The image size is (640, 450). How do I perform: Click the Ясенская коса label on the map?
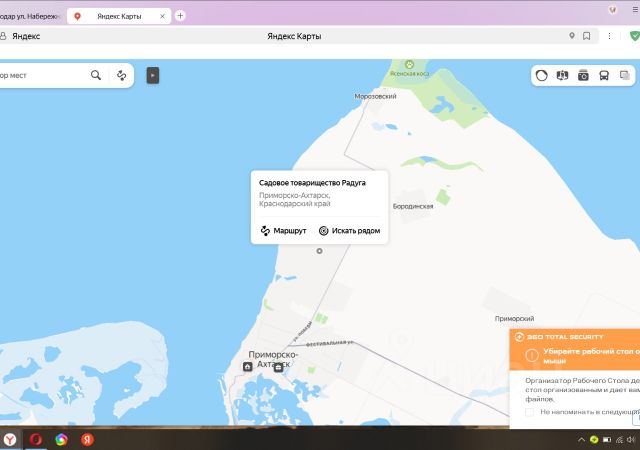[409, 74]
